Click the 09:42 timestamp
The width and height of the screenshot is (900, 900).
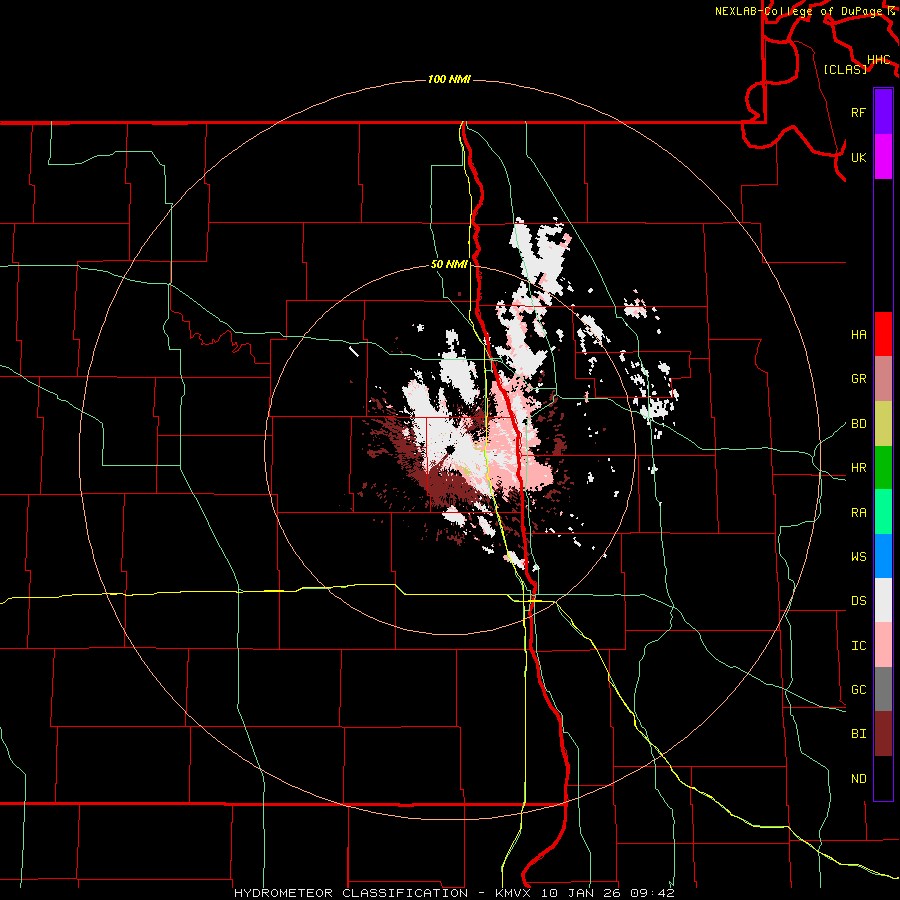[652, 893]
